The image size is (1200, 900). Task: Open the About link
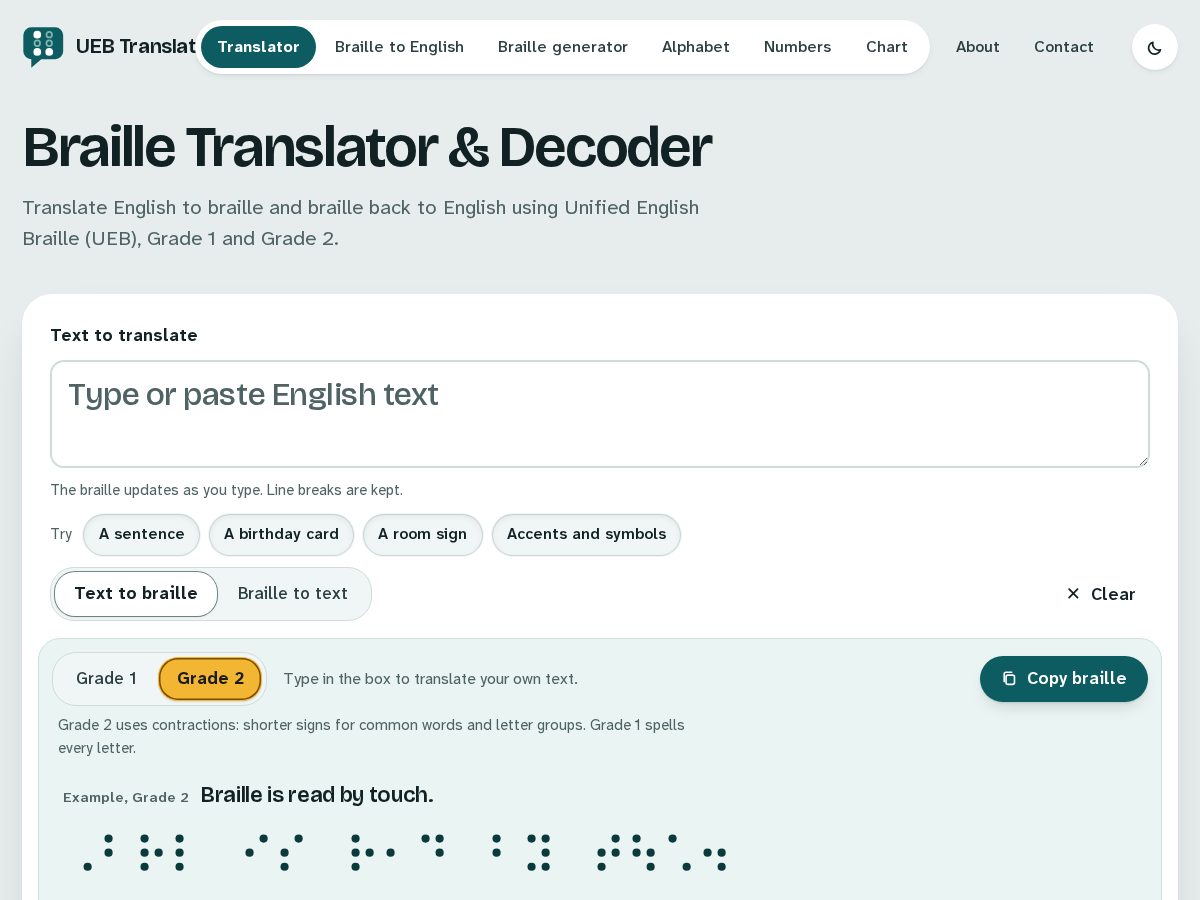coord(978,47)
